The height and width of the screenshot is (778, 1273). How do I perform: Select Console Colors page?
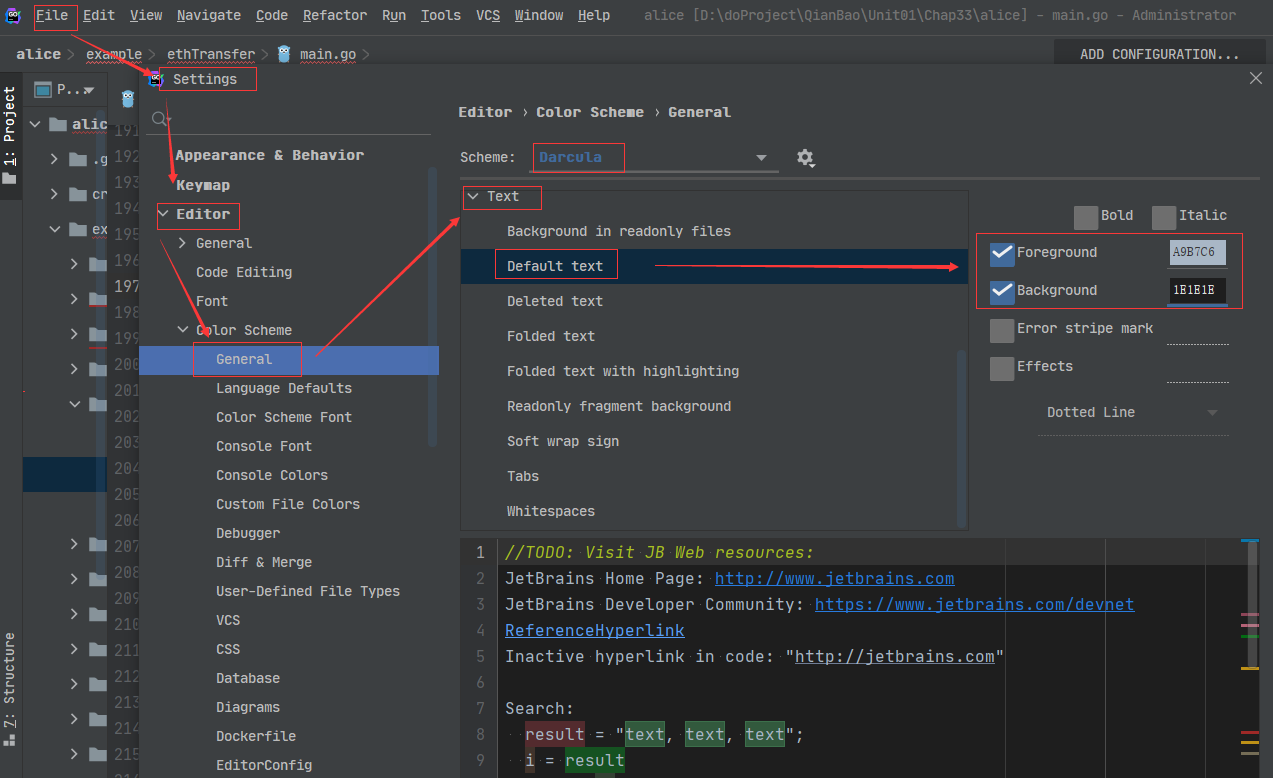(272, 475)
